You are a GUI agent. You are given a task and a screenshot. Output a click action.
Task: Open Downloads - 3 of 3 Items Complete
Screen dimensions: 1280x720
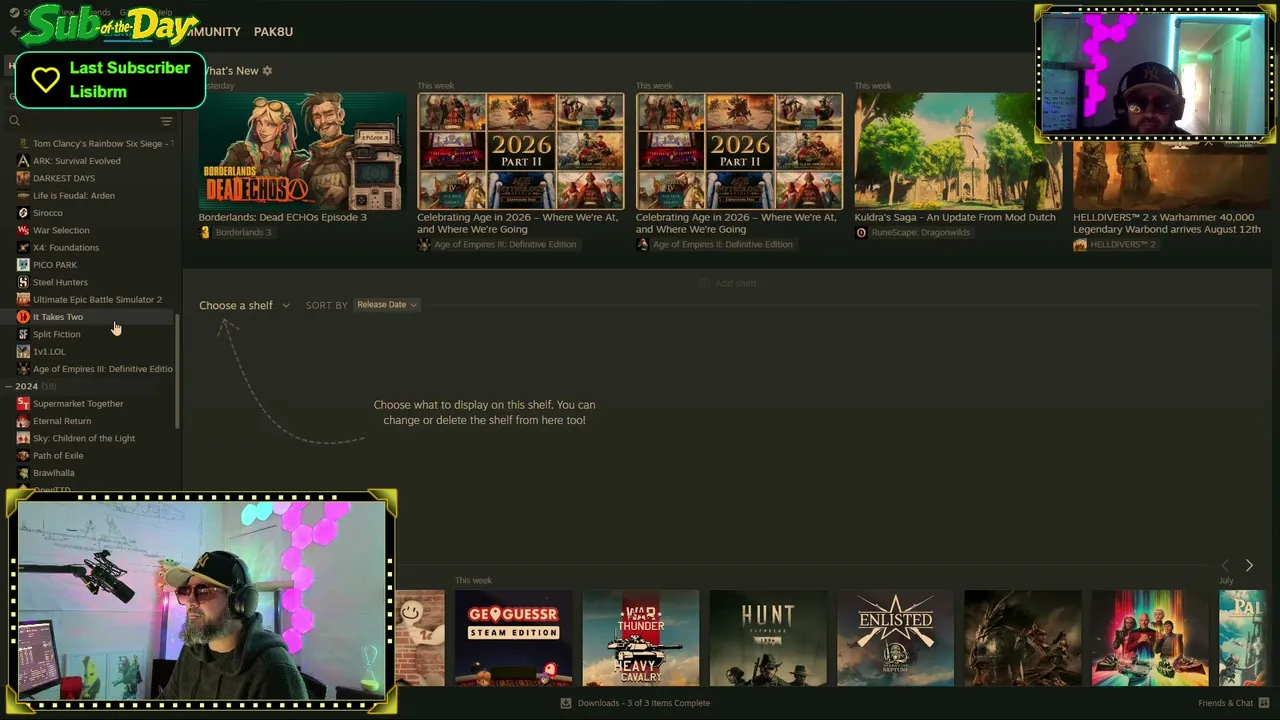click(x=644, y=703)
